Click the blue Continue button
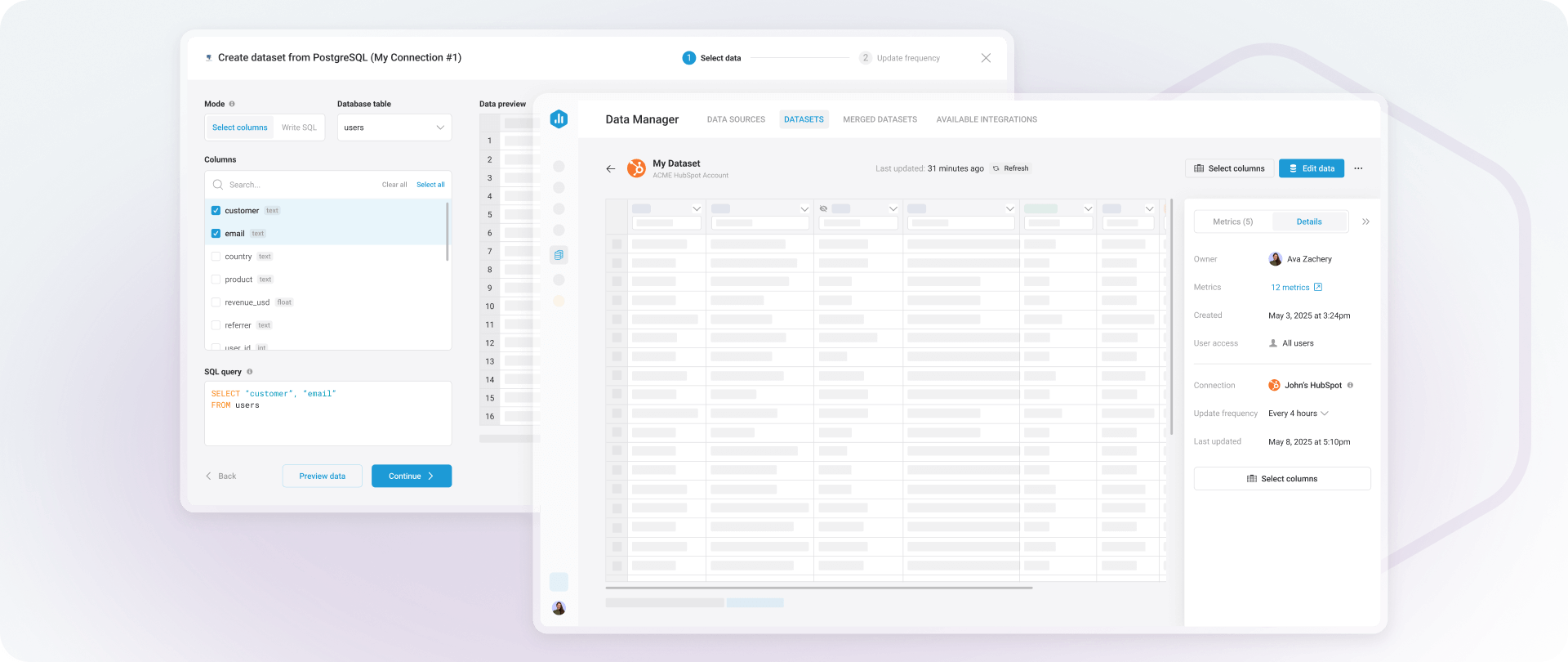 point(411,476)
